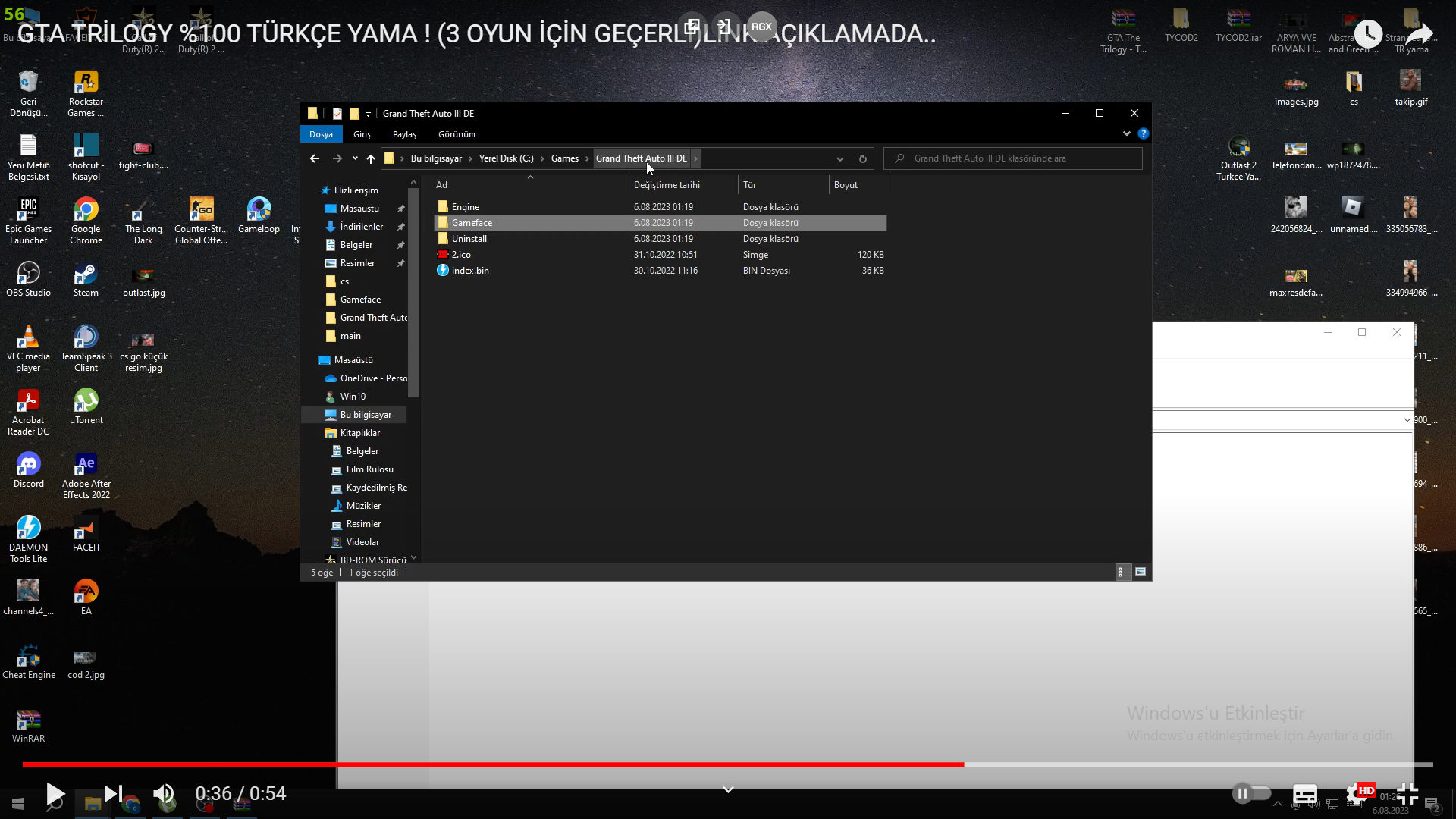The width and height of the screenshot is (1456, 819).
Task: Refresh the folder with the reload icon
Action: coord(862,158)
